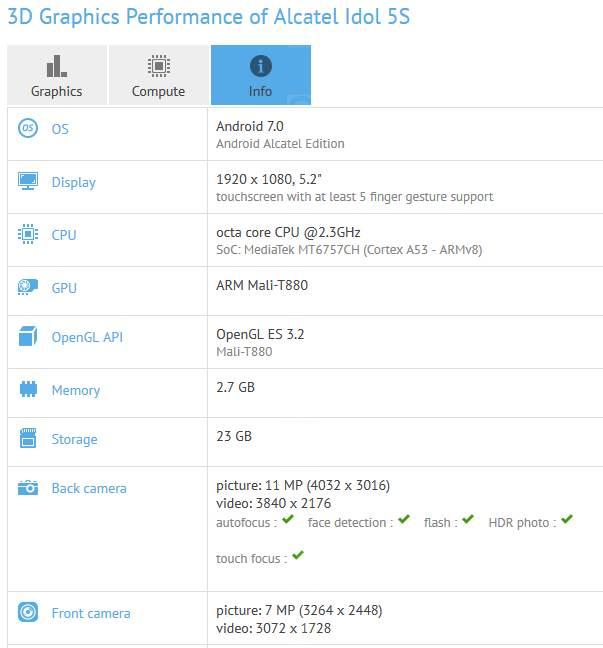Viewport: 603px width, 648px height.
Task: Click the CPU label
Action: [64, 235]
